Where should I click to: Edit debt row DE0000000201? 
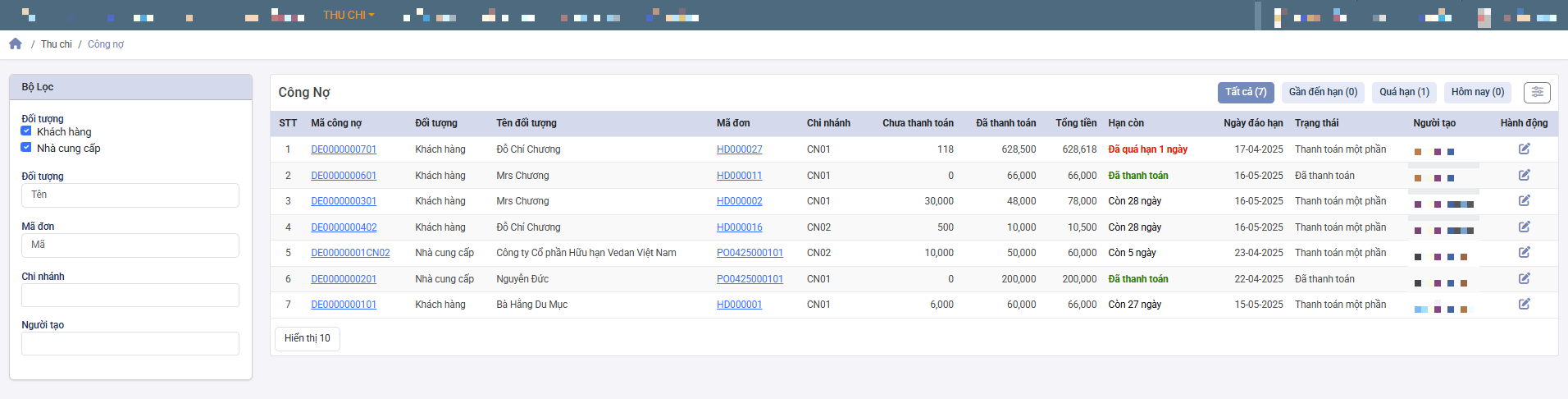[1524, 278]
